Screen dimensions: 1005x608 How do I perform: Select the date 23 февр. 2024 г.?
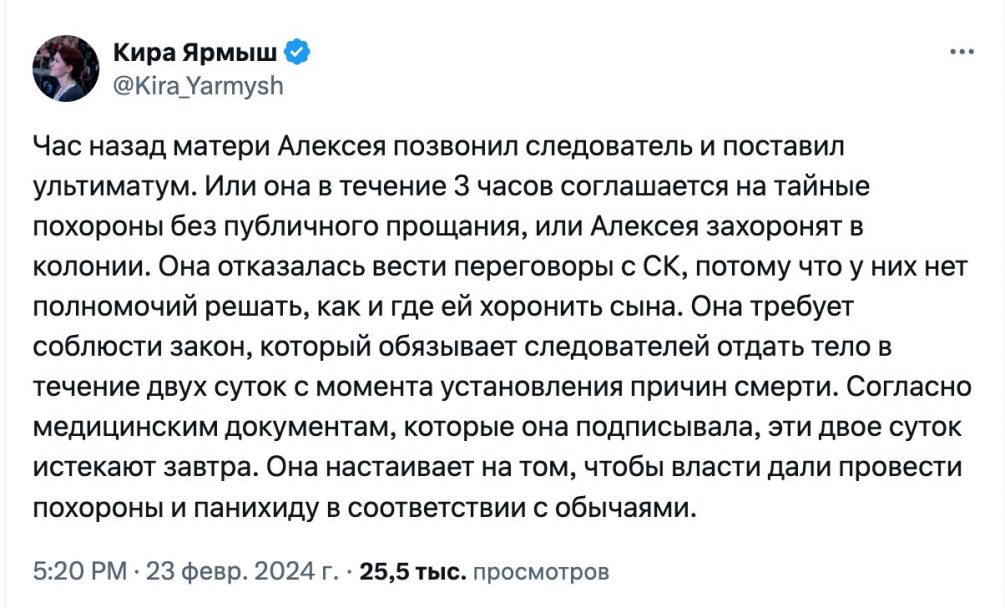pyautogui.click(x=240, y=573)
